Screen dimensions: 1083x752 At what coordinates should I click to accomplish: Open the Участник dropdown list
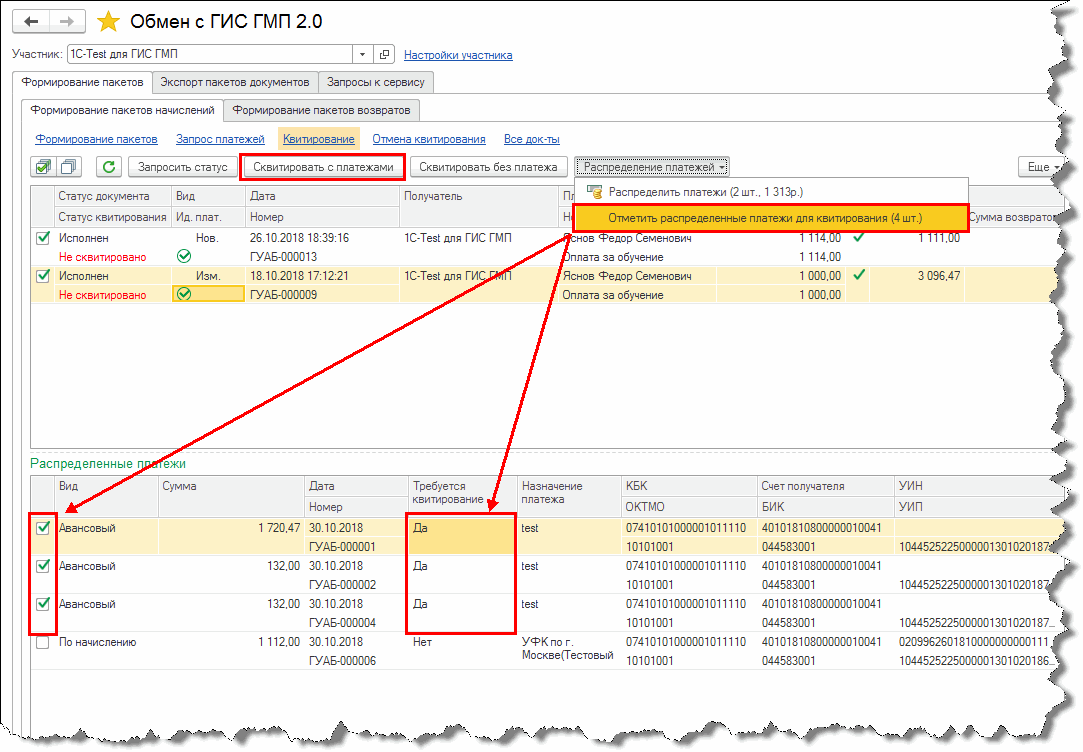[x=363, y=54]
